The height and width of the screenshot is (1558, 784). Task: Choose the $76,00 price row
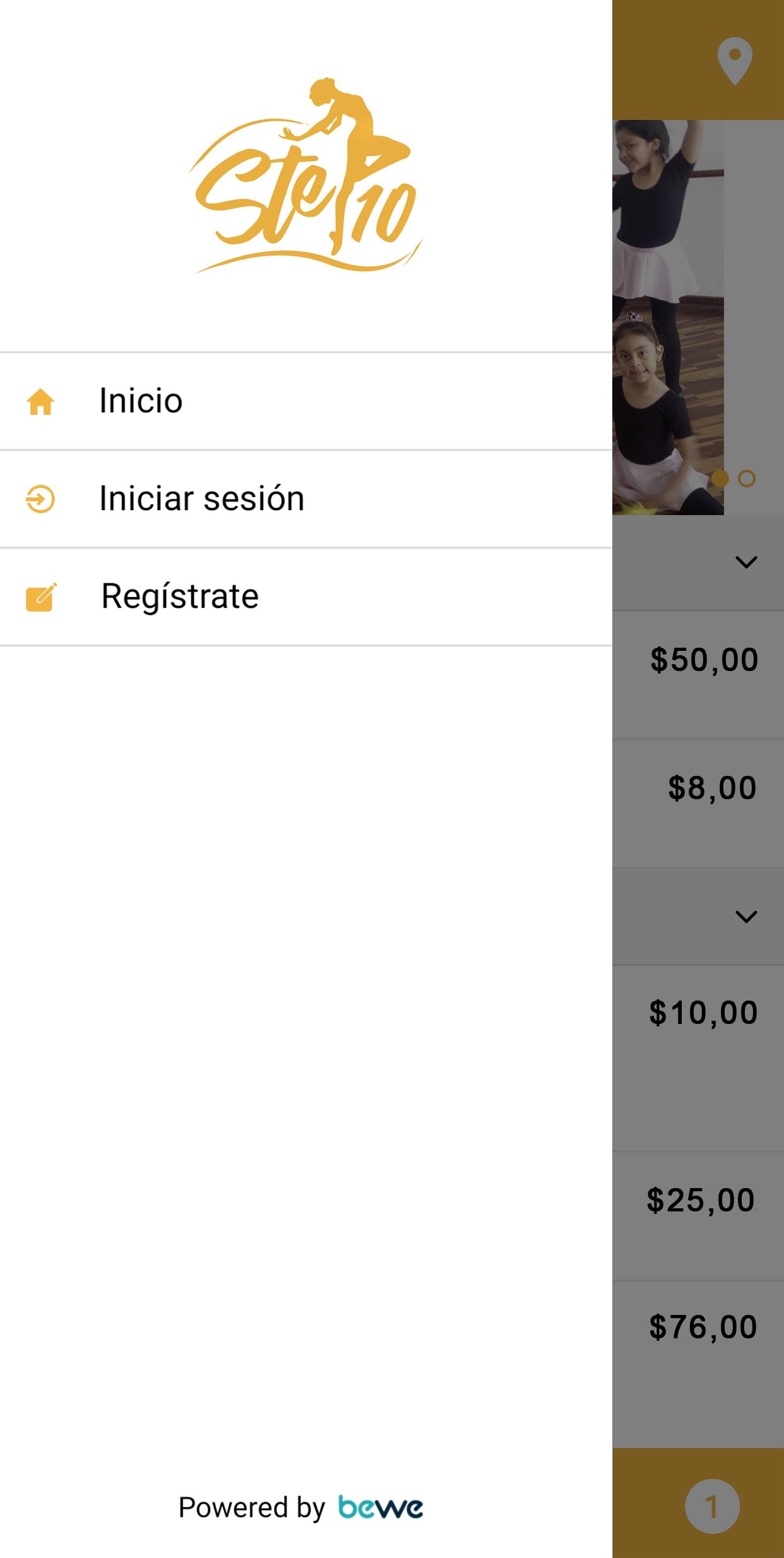698,1364
